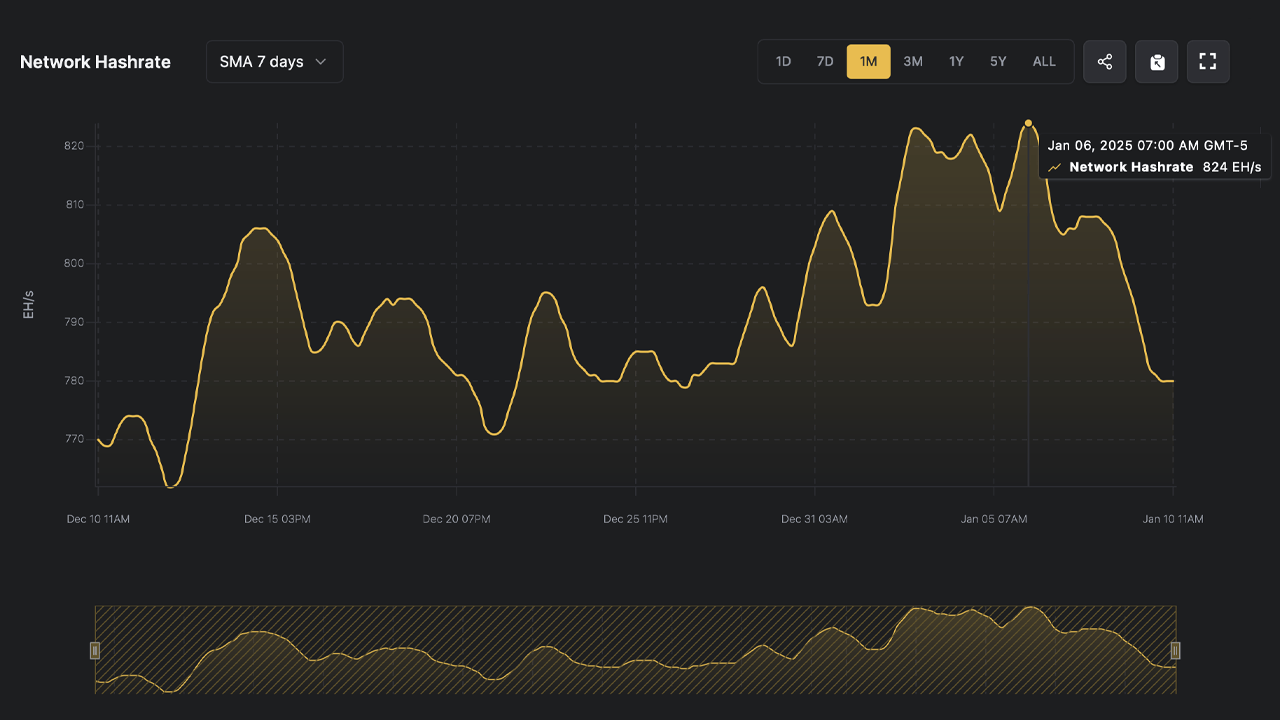Click the share chart icon
Screen dimensions: 1280x720
click(1105, 62)
